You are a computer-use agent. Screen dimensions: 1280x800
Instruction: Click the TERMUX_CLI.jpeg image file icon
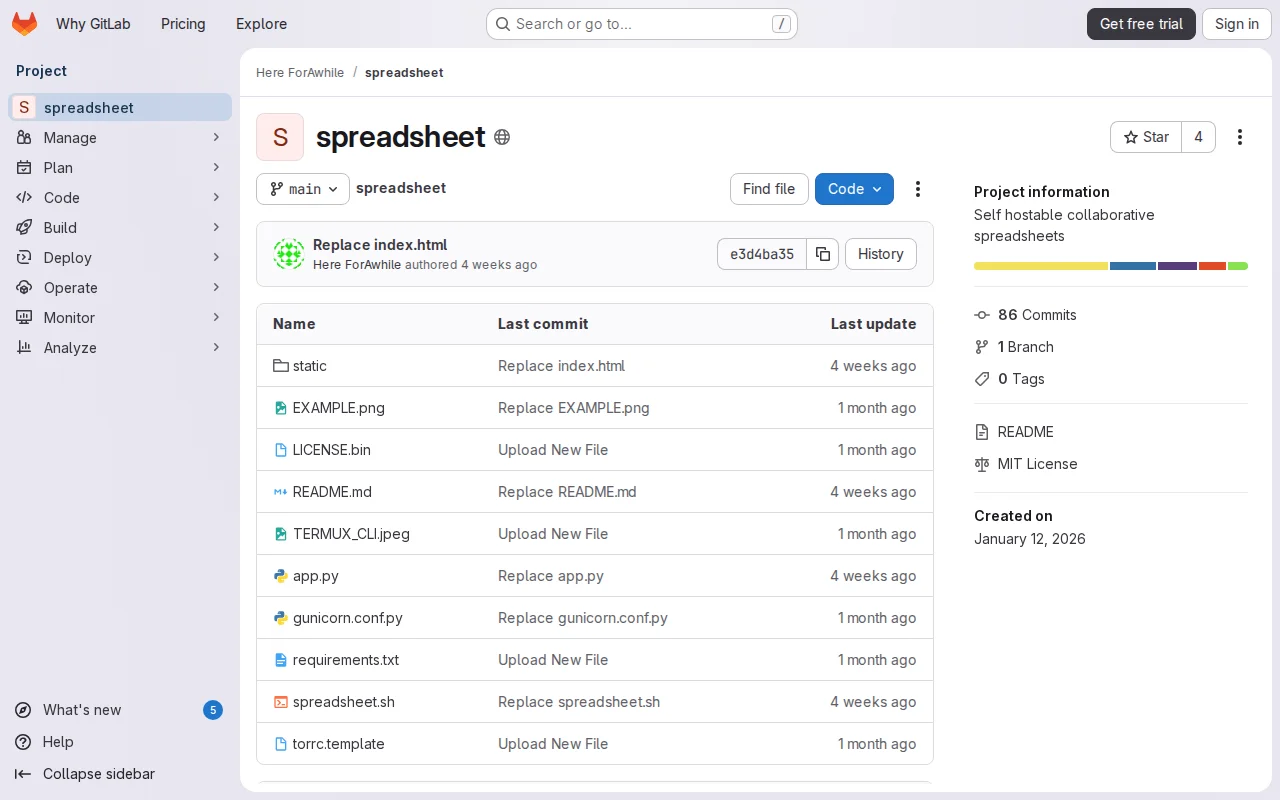[x=281, y=534]
